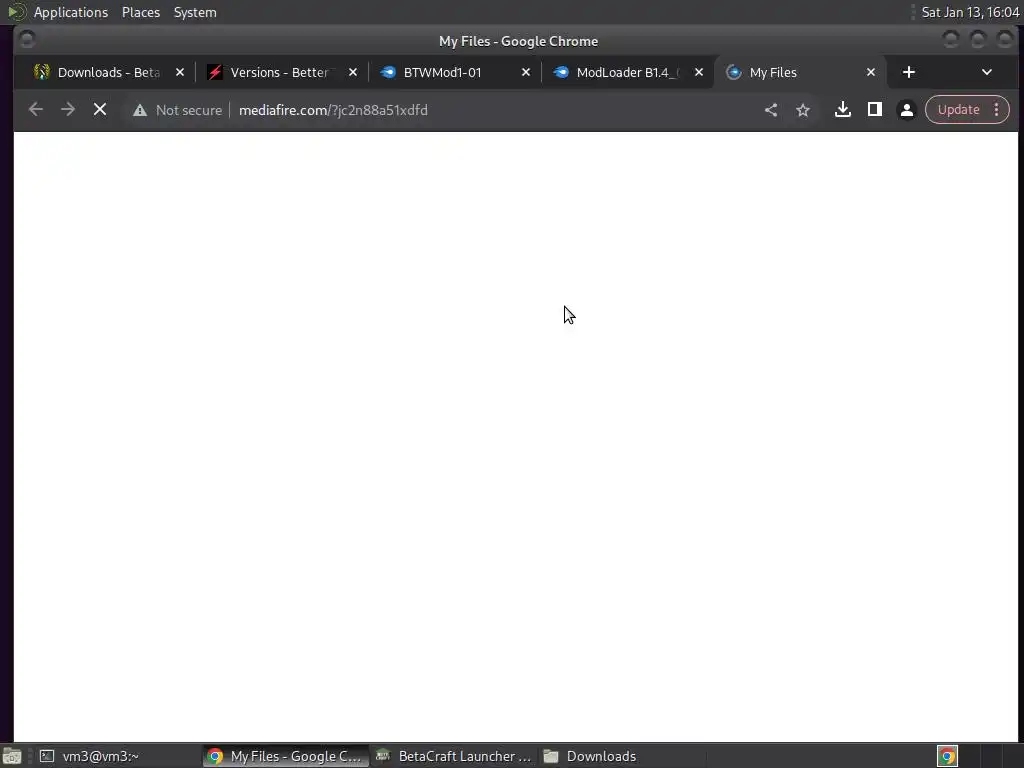Close the ModLoader B1.4 tab

pyautogui.click(x=699, y=72)
